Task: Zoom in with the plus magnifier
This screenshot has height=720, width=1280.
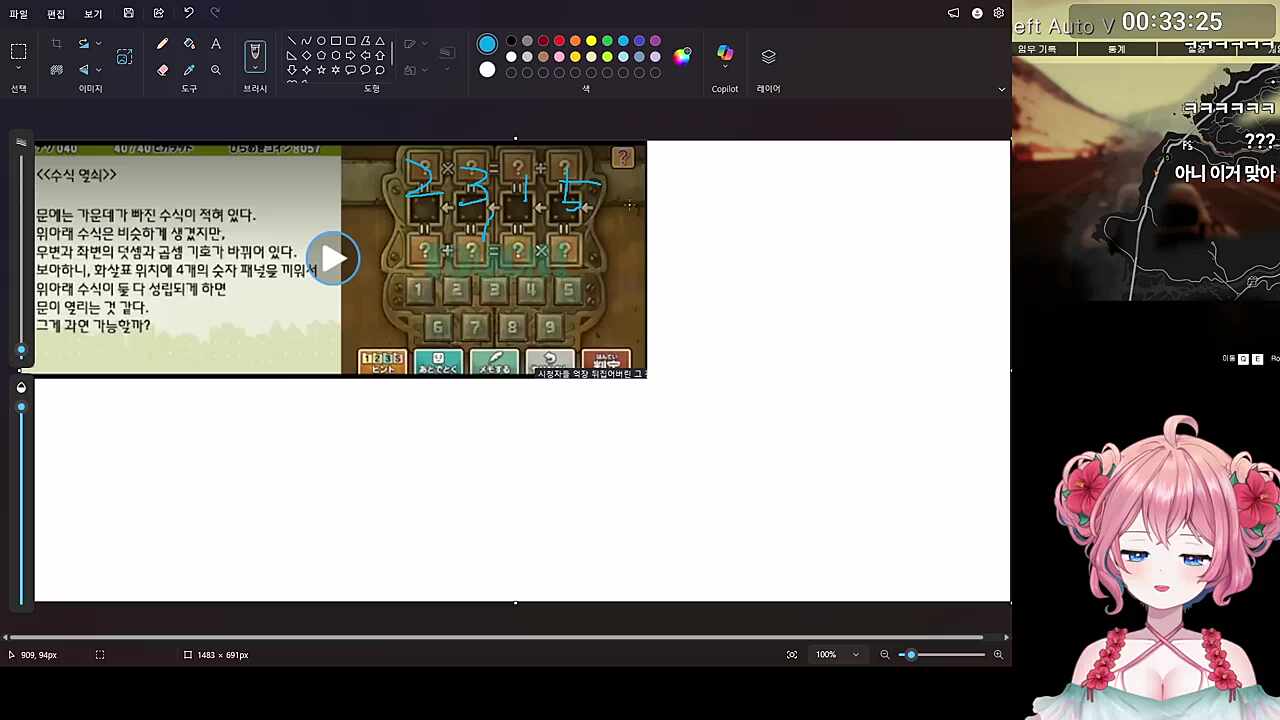Action: pos(998,655)
